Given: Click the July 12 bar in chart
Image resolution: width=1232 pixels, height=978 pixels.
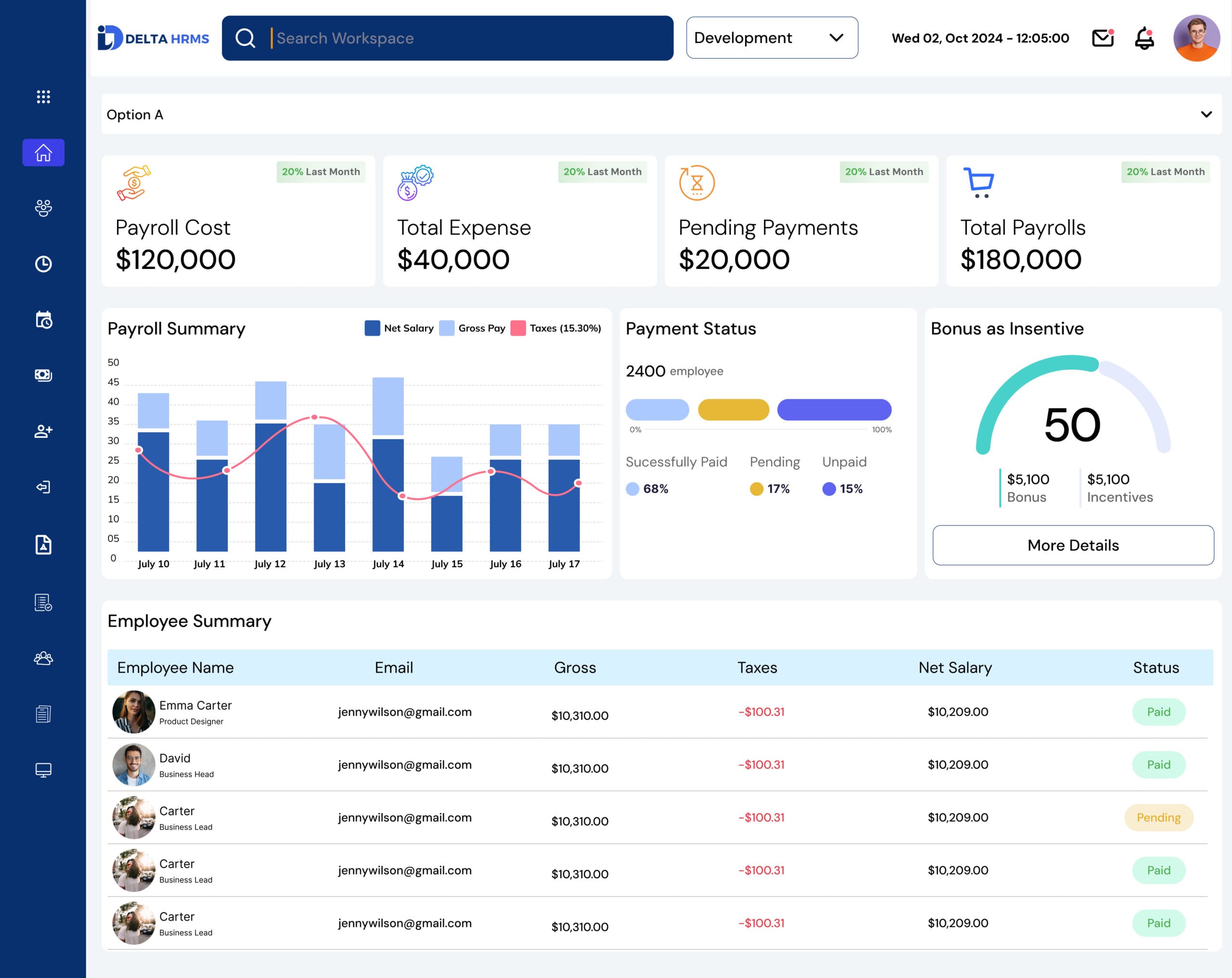Looking at the screenshot, I should [x=270, y=466].
